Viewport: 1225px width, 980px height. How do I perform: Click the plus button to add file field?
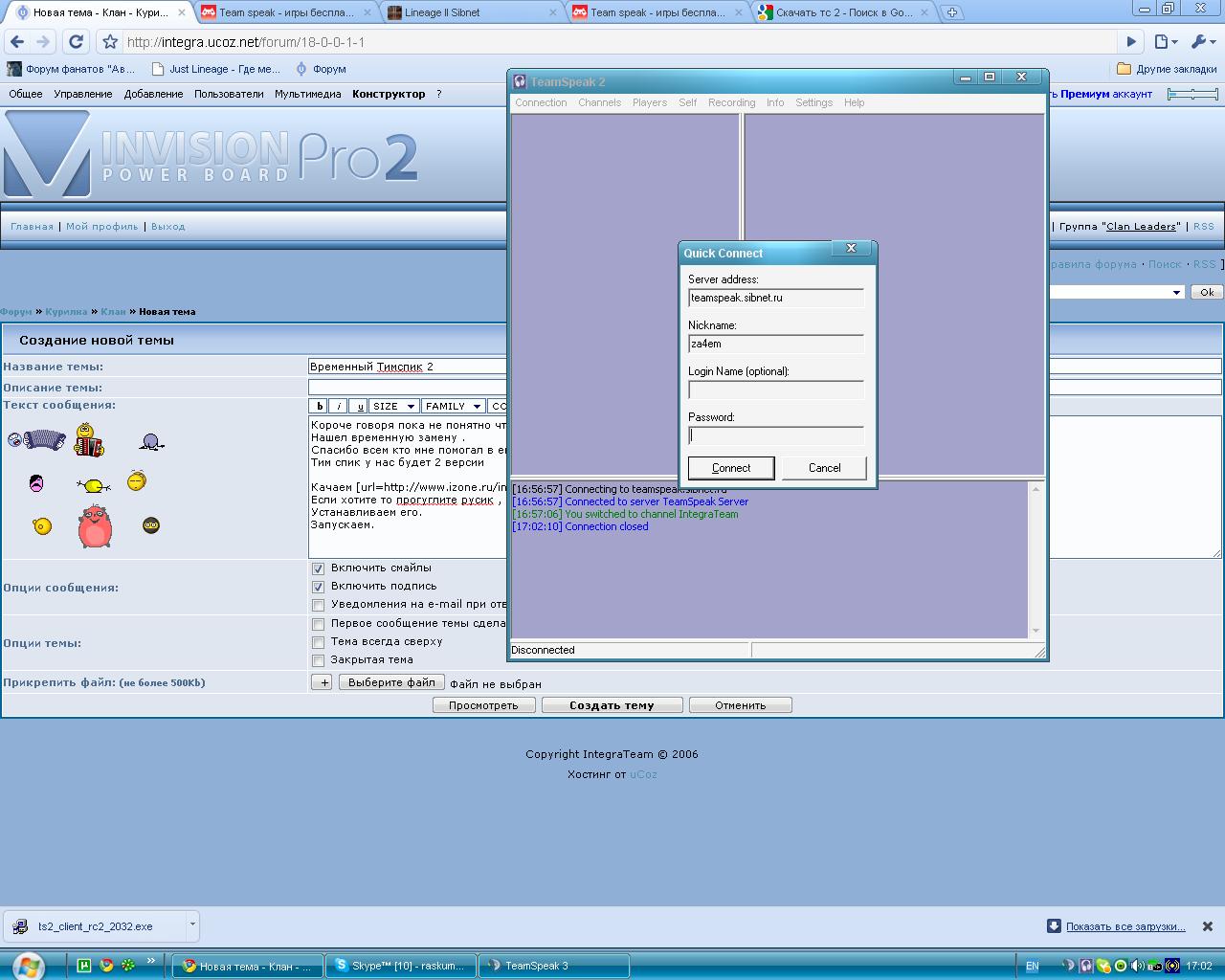(x=323, y=682)
